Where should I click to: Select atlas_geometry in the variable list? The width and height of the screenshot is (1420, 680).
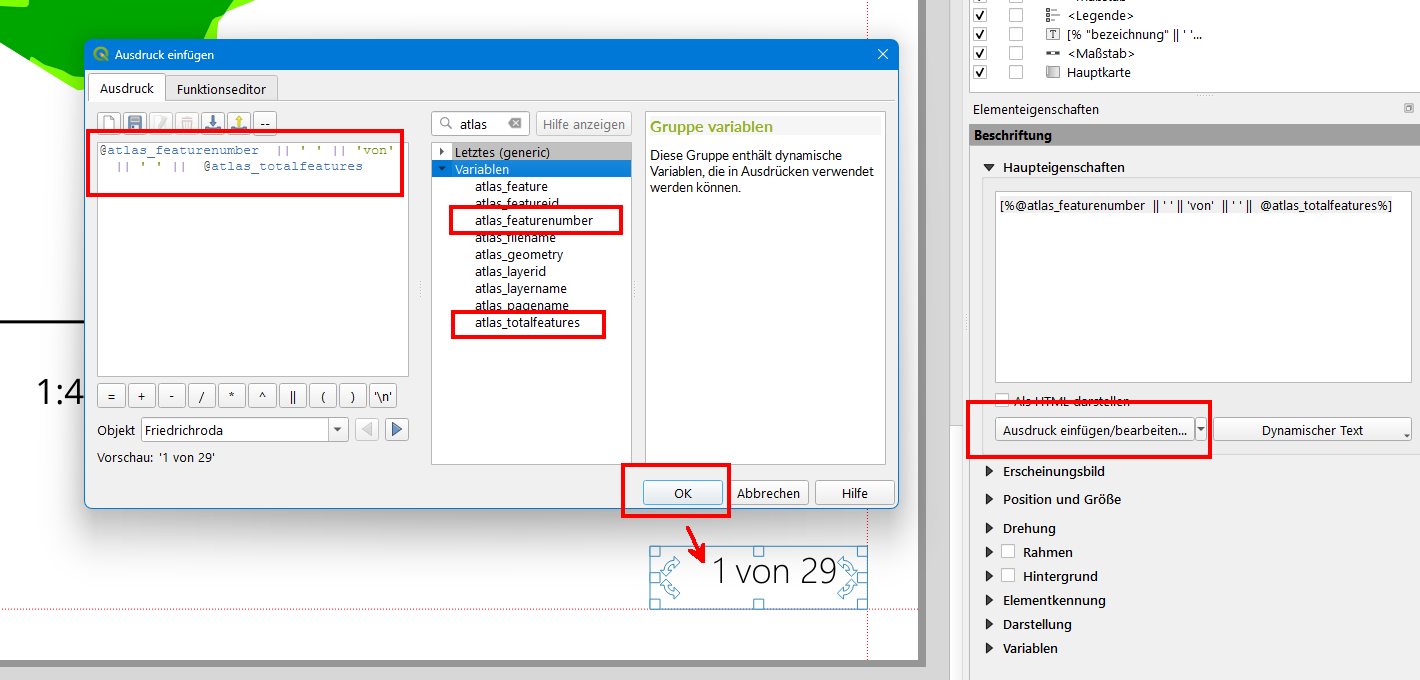tap(519, 254)
